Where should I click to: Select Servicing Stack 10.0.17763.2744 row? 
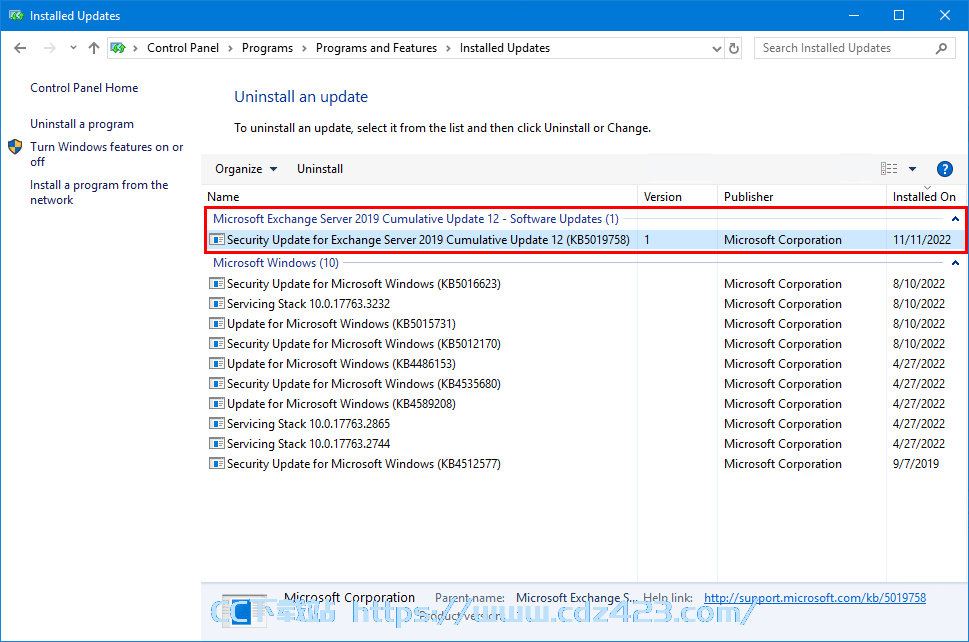[585, 444]
